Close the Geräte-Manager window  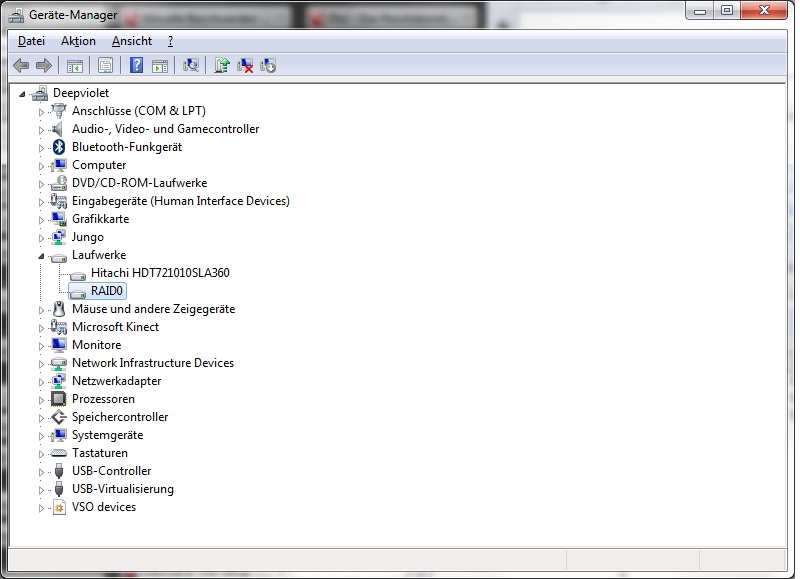[764, 10]
